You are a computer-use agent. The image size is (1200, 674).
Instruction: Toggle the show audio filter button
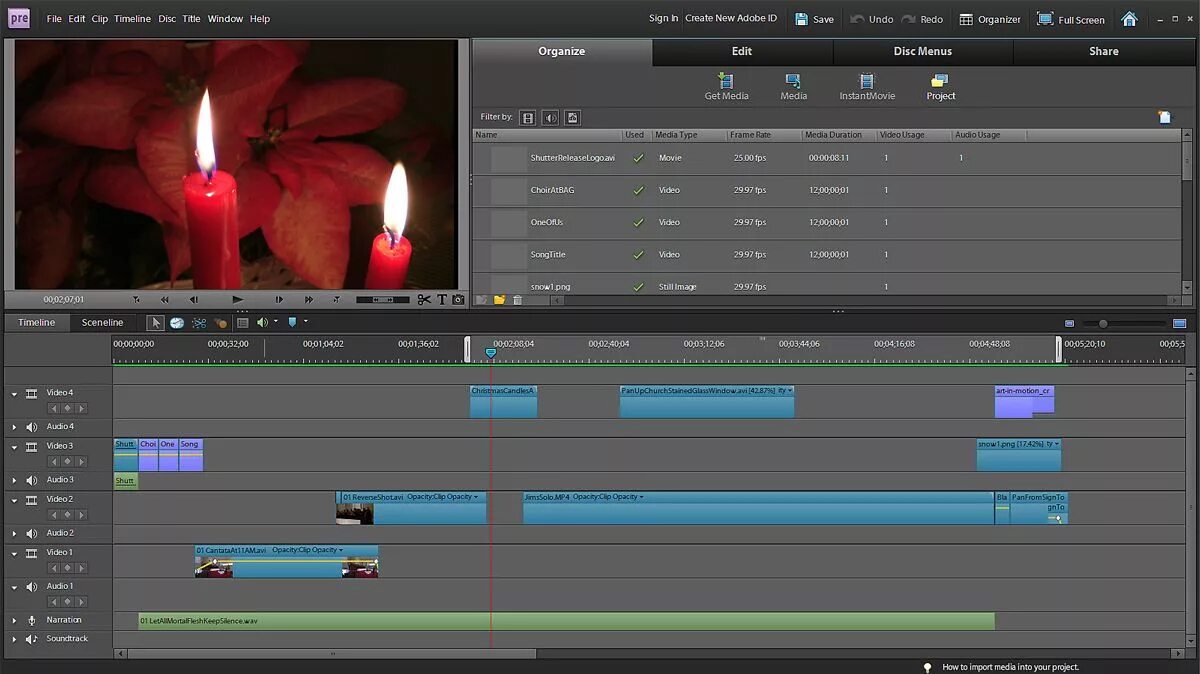(550, 118)
